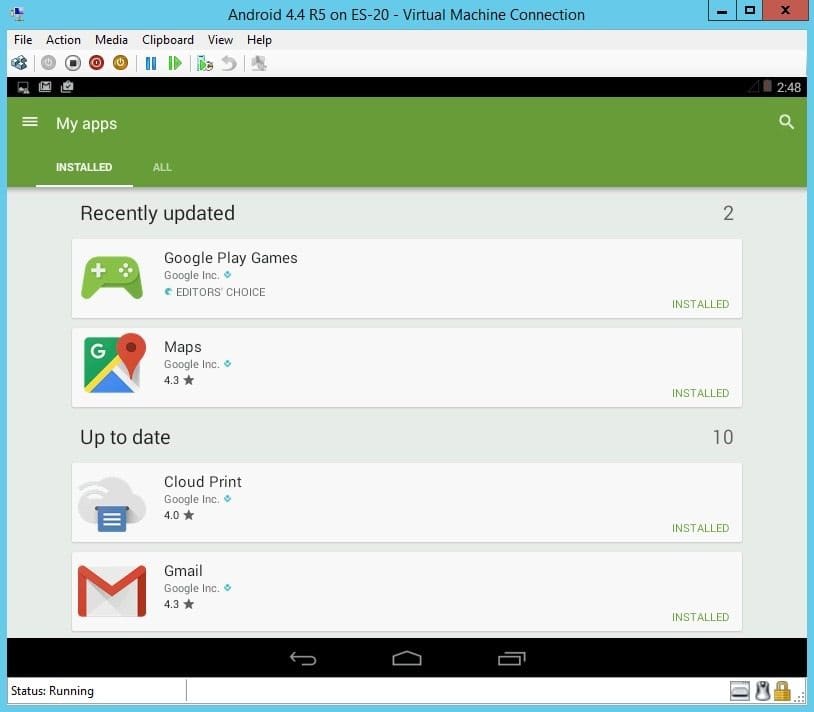Click the Cloud Print 4.0 rating

point(179,515)
